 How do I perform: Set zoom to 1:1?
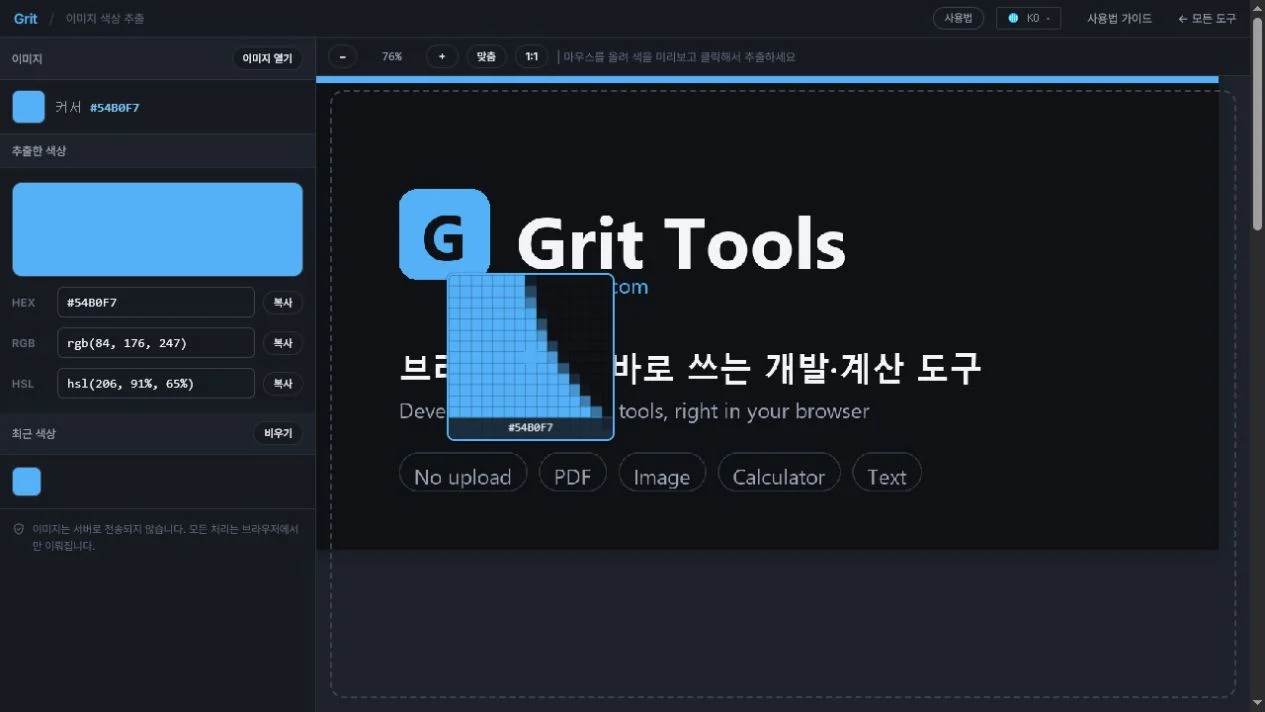pos(532,57)
